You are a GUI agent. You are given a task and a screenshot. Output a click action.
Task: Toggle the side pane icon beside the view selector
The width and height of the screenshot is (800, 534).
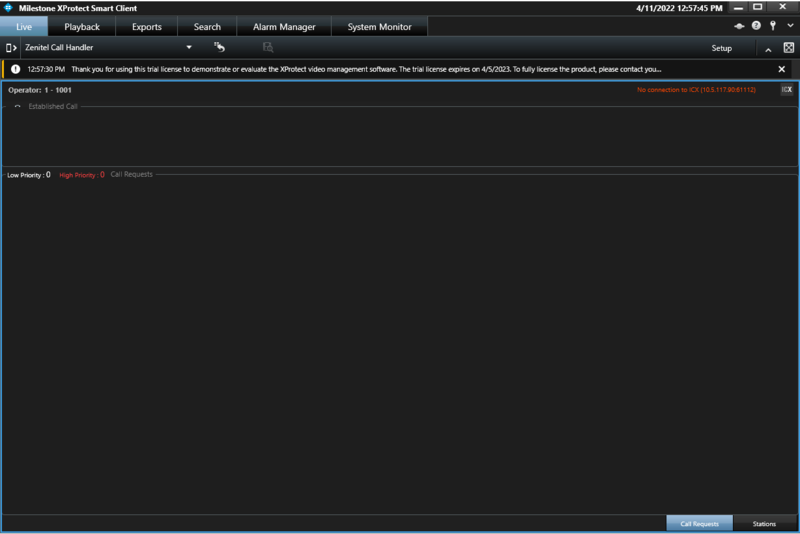click(11, 48)
